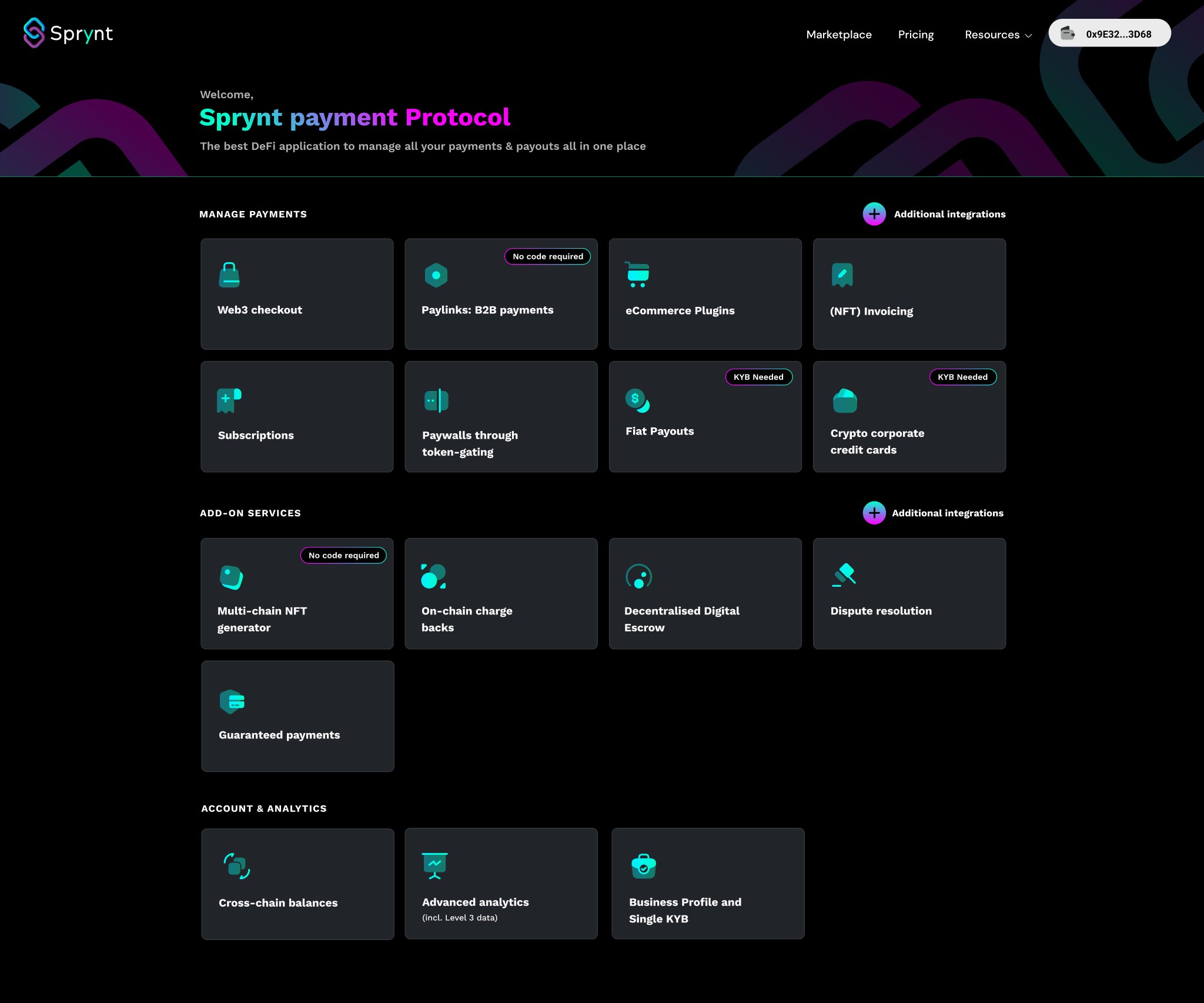Open Decentralised Digital Escrow text
The width and height of the screenshot is (1204, 1003).
tap(682, 619)
